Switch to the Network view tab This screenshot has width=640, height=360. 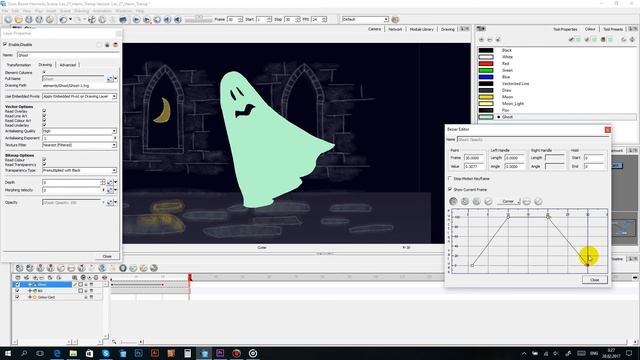coord(395,29)
